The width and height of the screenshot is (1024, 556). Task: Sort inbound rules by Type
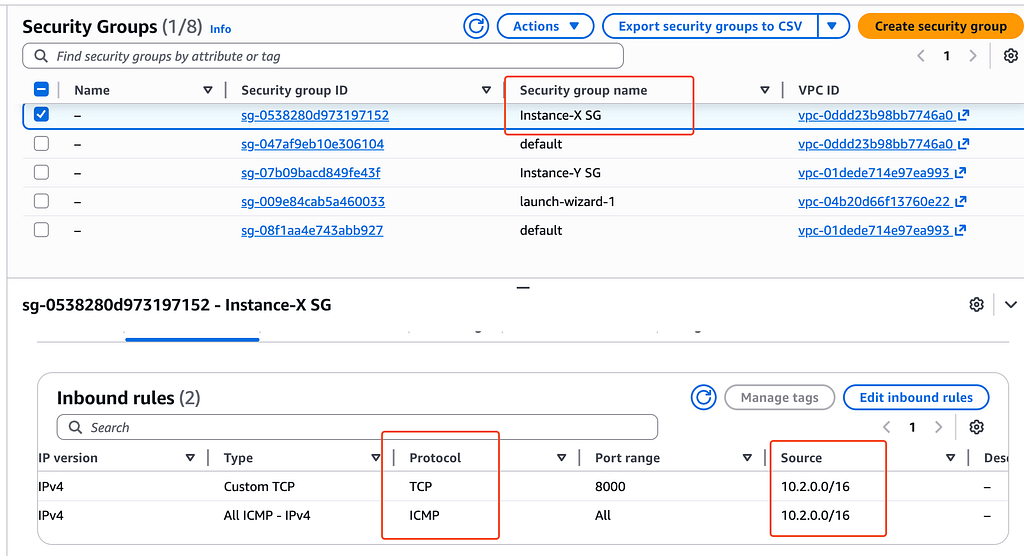coord(376,458)
